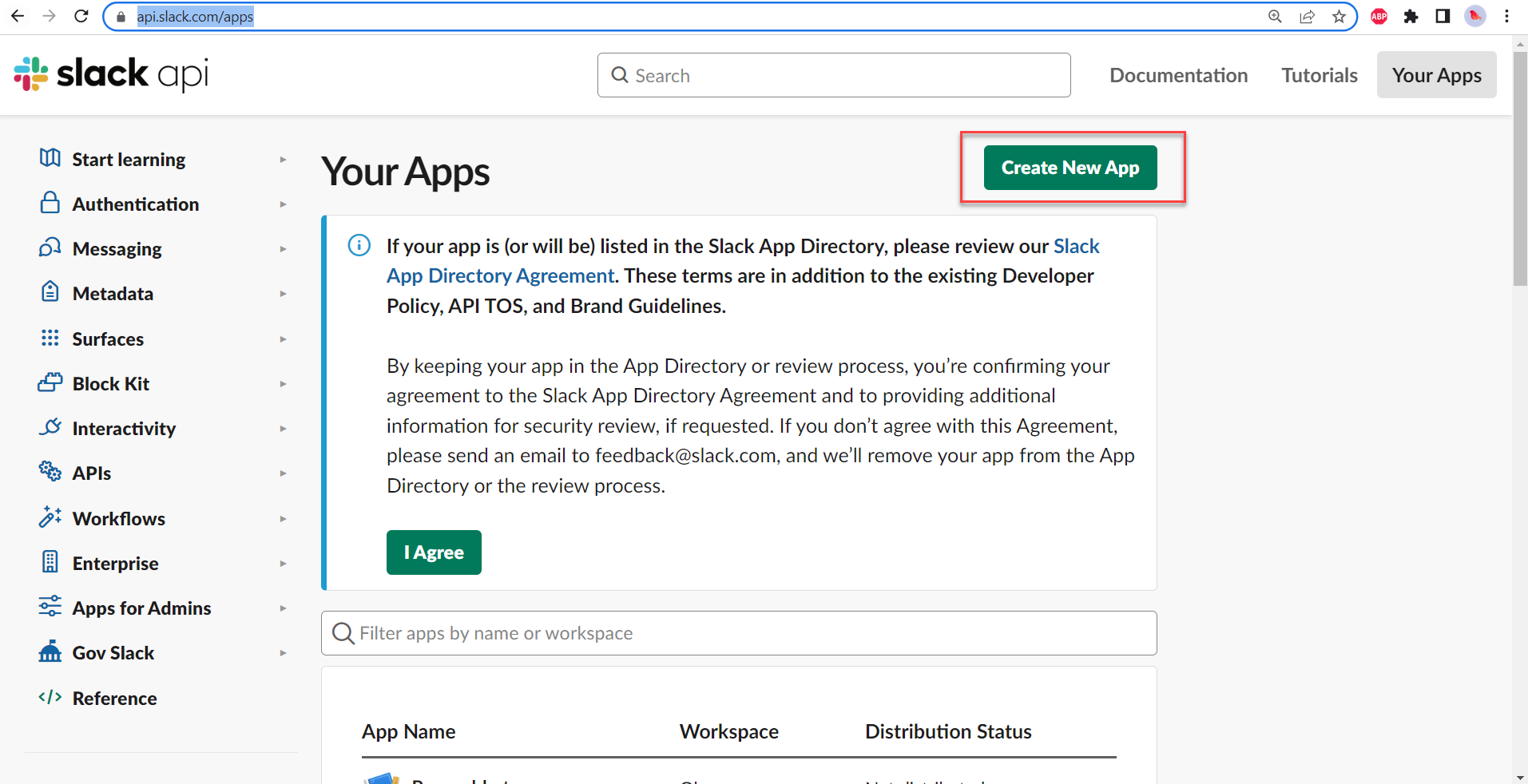This screenshot has width=1528, height=784.
Task: Open Tutorials in top navigation
Action: pyautogui.click(x=1320, y=75)
